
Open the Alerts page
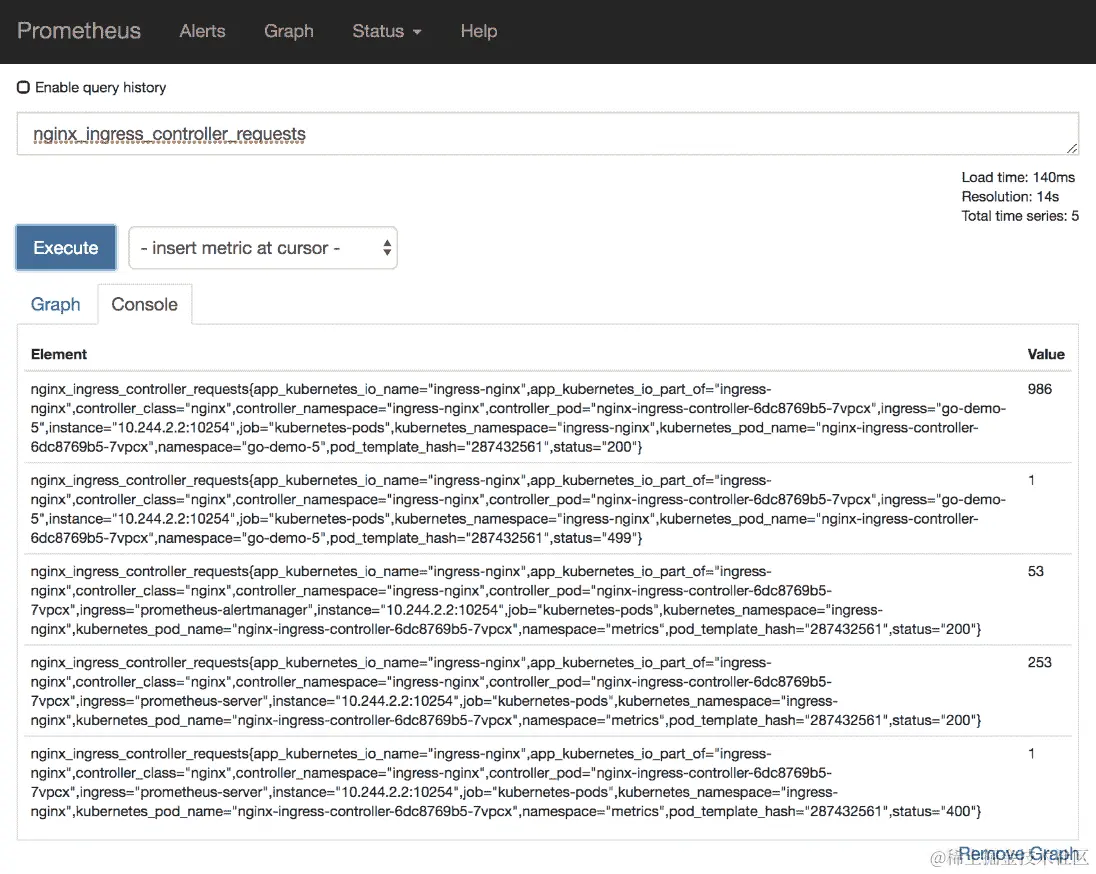click(202, 31)
